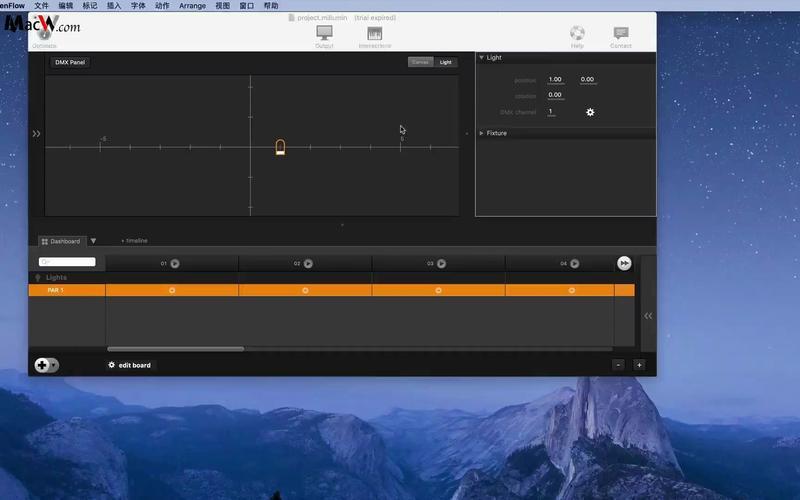
Task: Open the 文件 menu
Action: (x=41, y=6)
